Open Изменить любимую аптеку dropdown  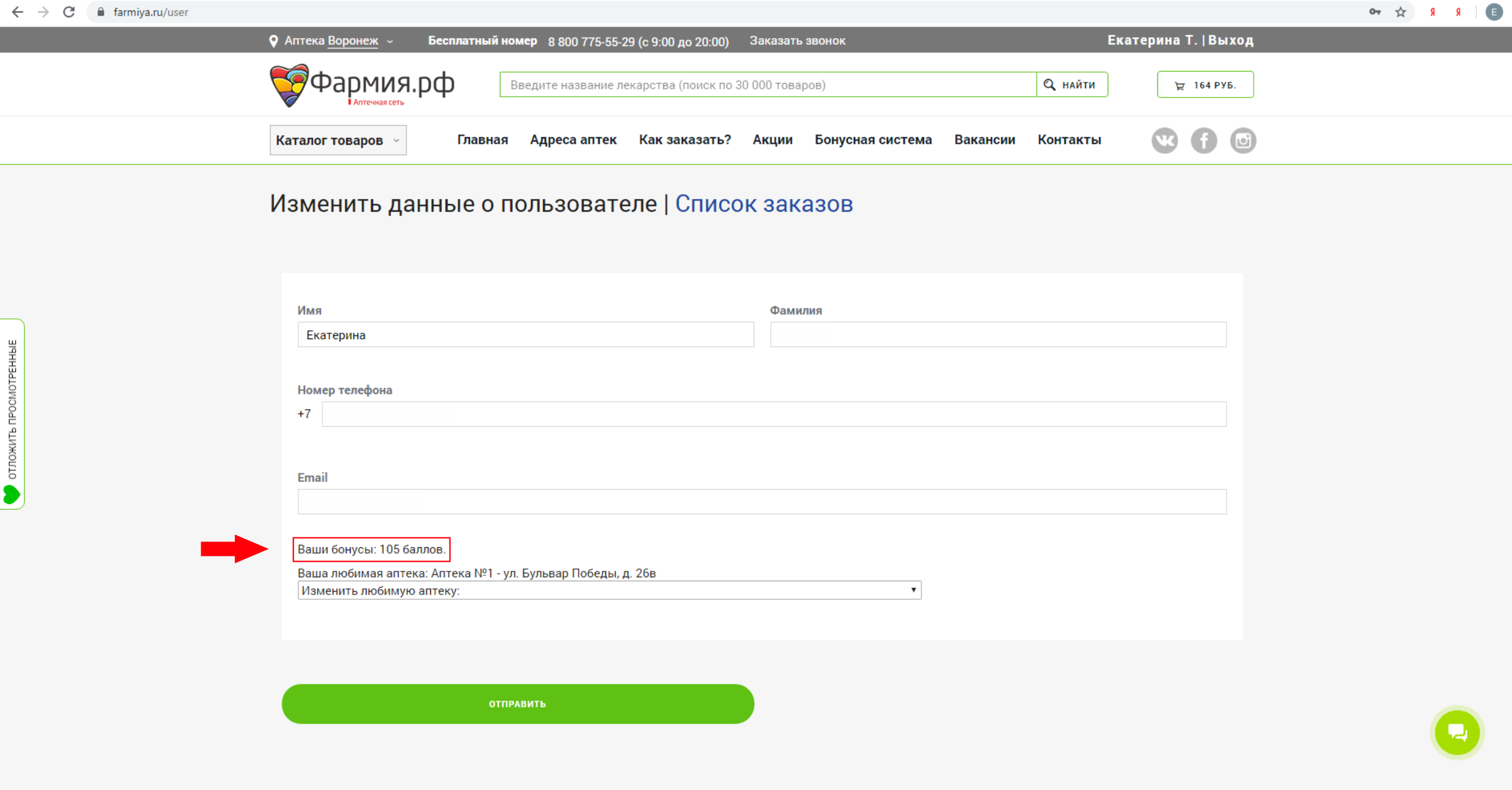point(609,590)
